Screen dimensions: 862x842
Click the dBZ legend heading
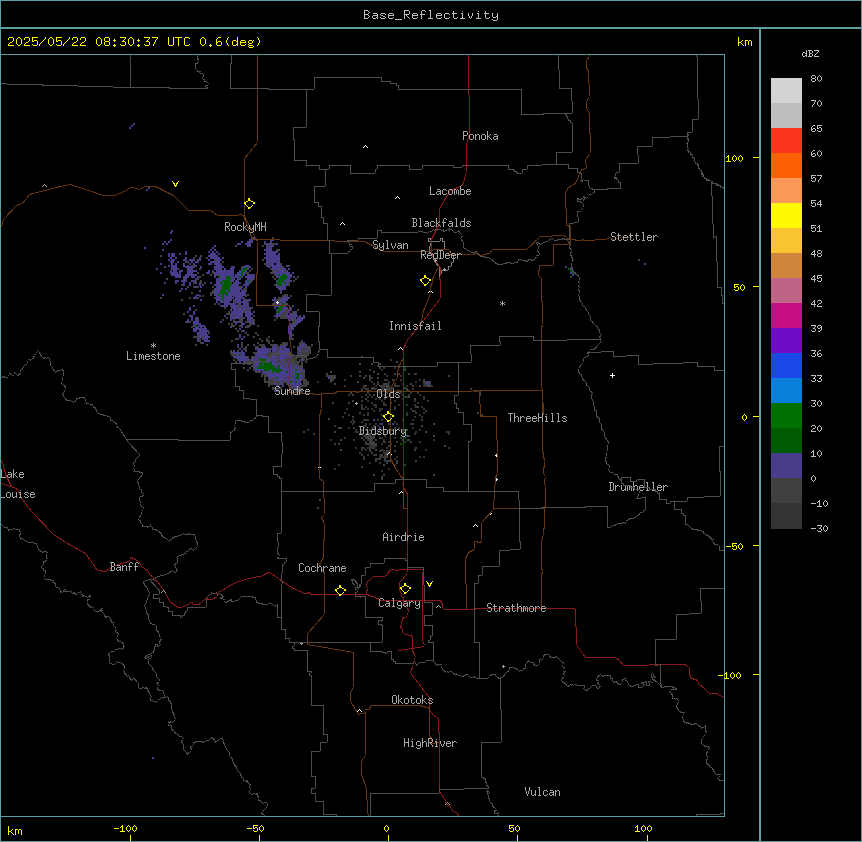coord(810,53)
